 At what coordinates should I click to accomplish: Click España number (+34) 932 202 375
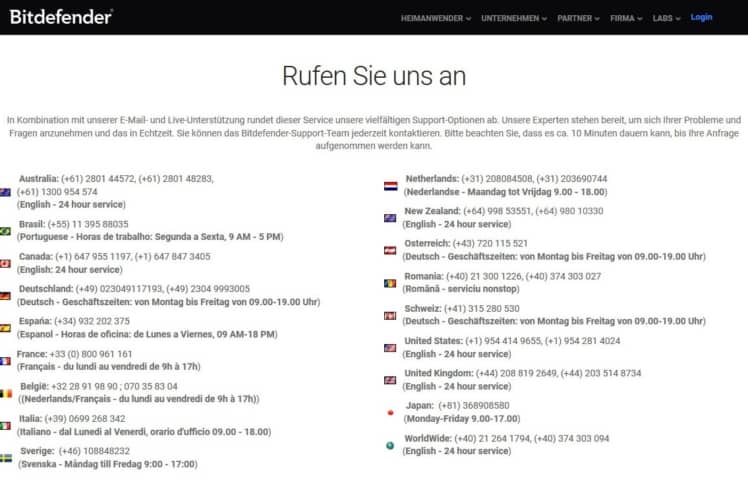pyautogui.click(x=92, y=322)
